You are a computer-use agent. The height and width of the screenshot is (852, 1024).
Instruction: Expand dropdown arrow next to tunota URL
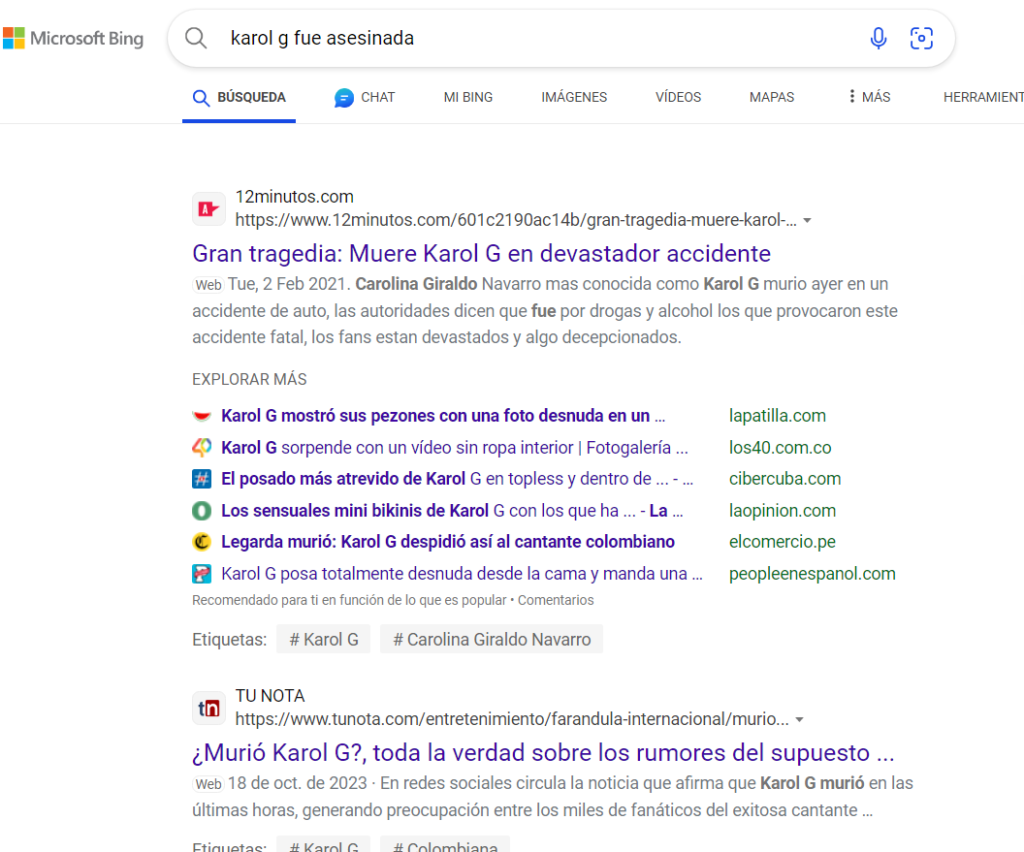(x=800, y=720)
